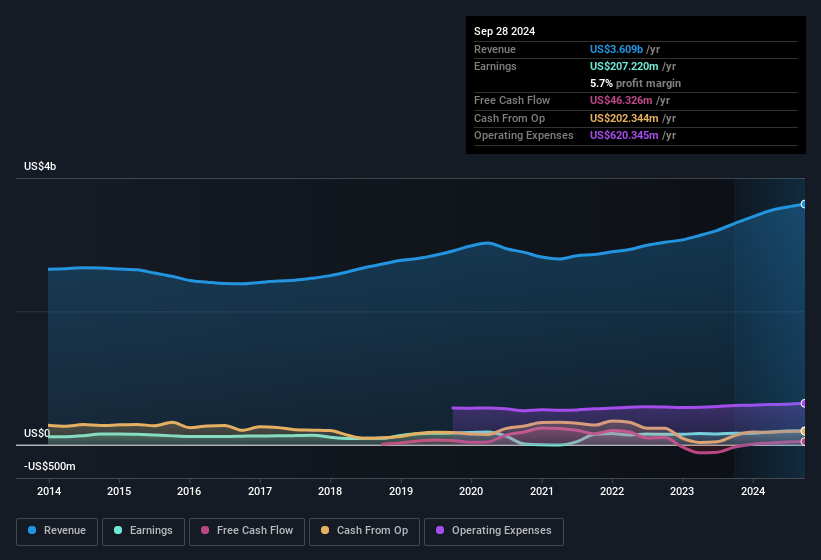Toggle the Earnings legend button

click(143, 531)
